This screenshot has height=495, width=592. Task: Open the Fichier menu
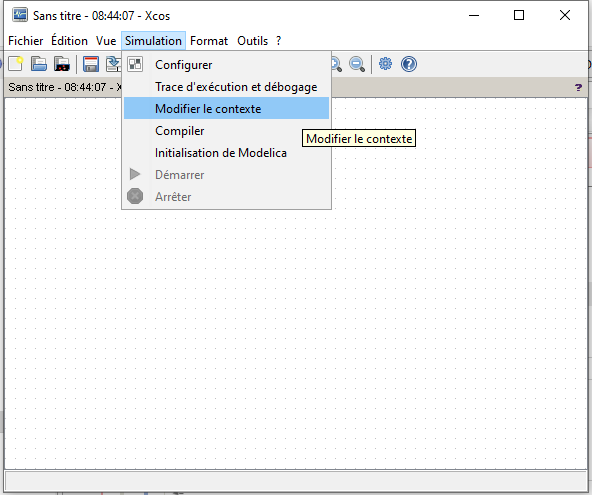coord(26,41)
